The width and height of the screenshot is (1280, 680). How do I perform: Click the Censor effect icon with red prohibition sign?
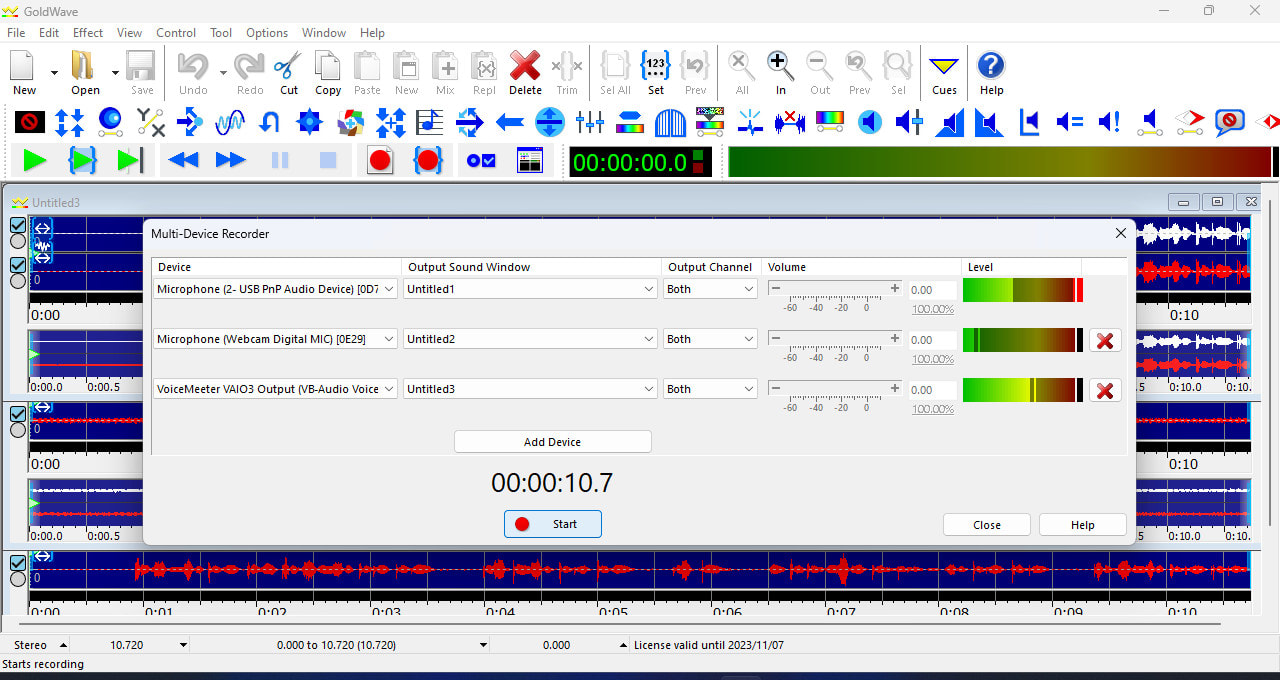point(30,122)
